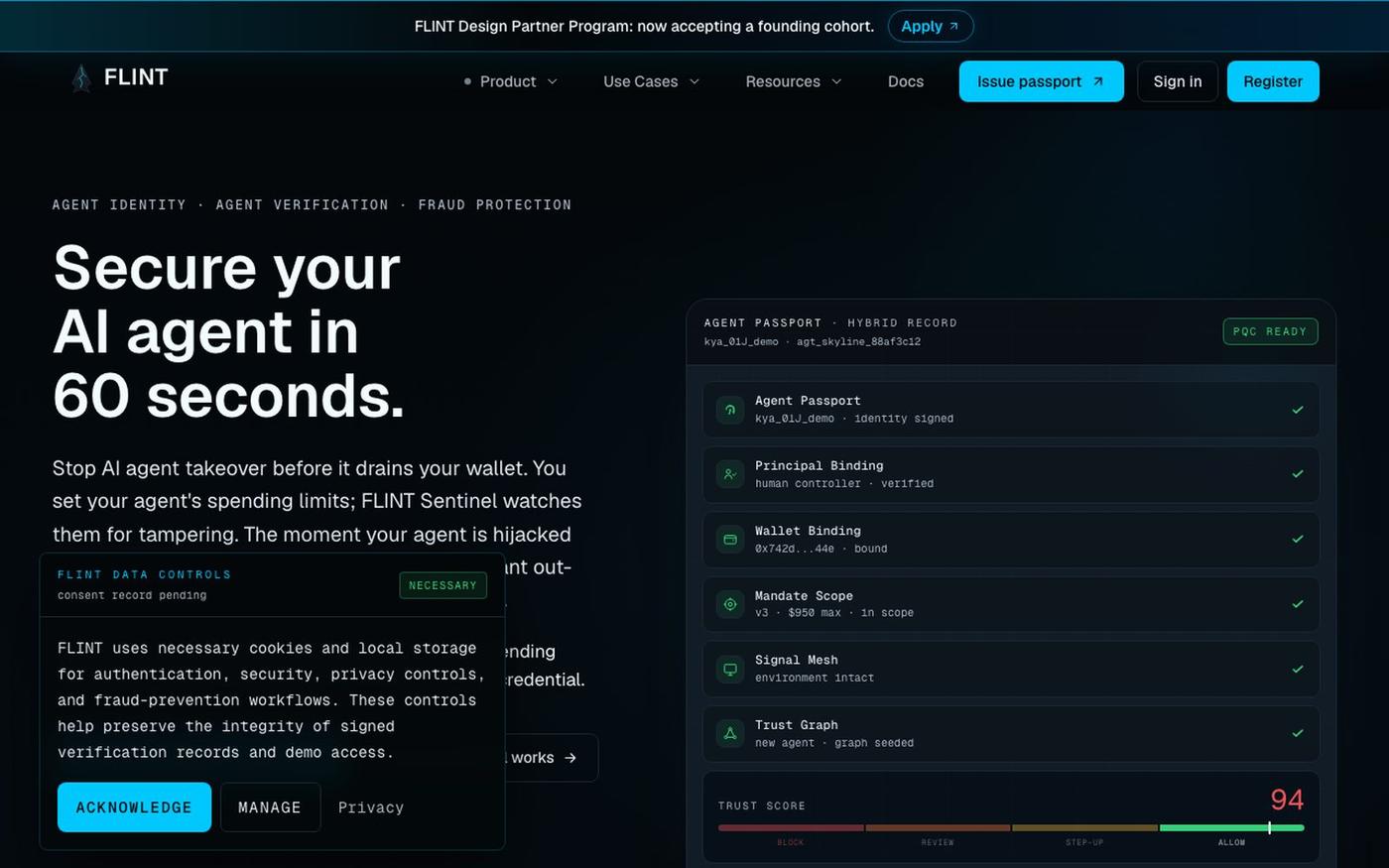The width and height of the screenshot is (1389, 868).
Task: Click the right arrow beside 'works'
Action: coord(570,758)
